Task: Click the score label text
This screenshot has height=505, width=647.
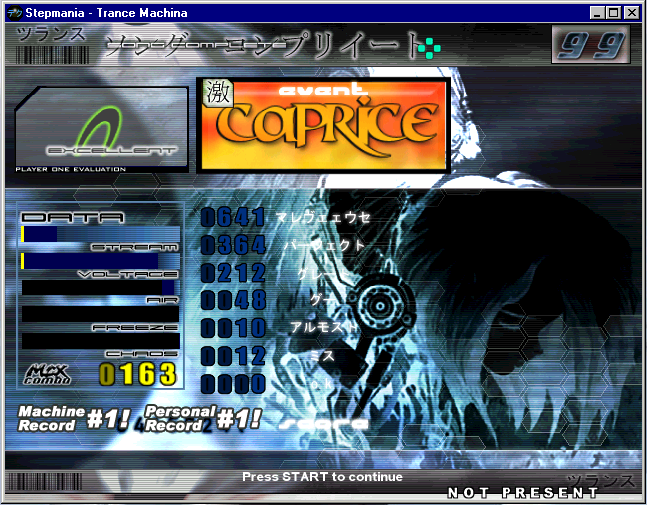Action: click(x=324, y=424)
